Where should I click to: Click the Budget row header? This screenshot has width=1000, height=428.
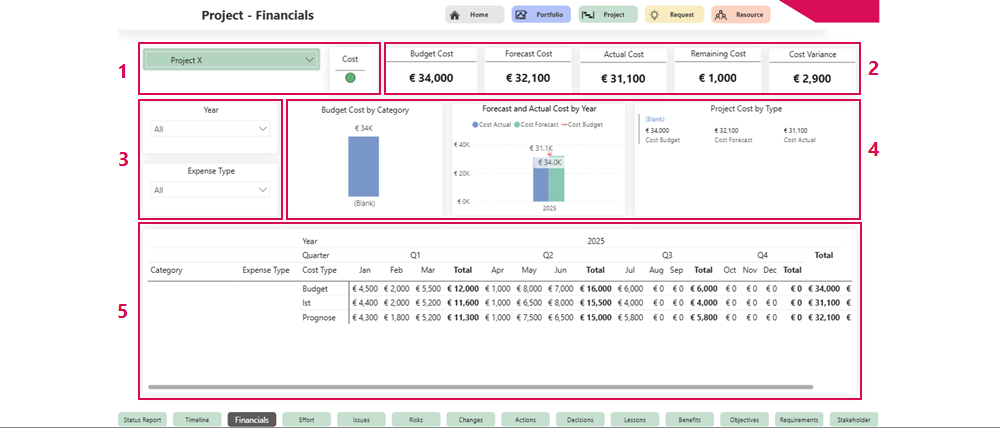pyautogui.click(x=313, y=289)
